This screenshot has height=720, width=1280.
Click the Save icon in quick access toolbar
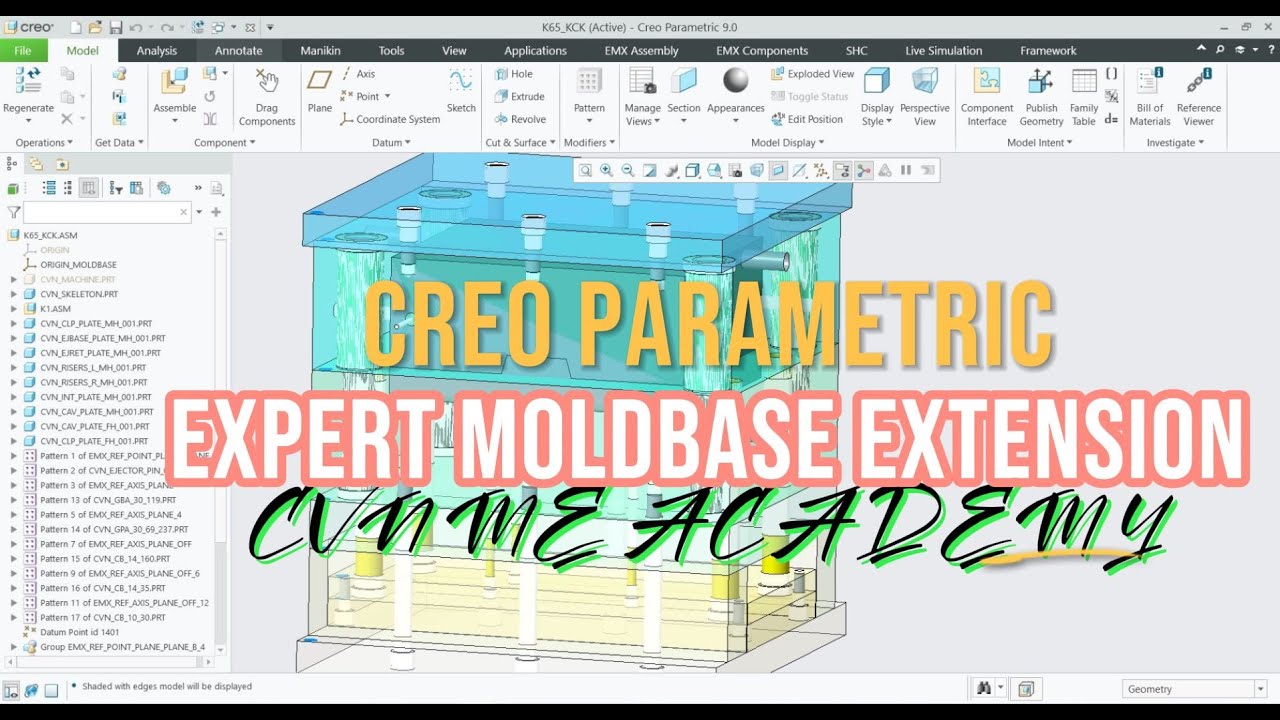tap(116, 27)
